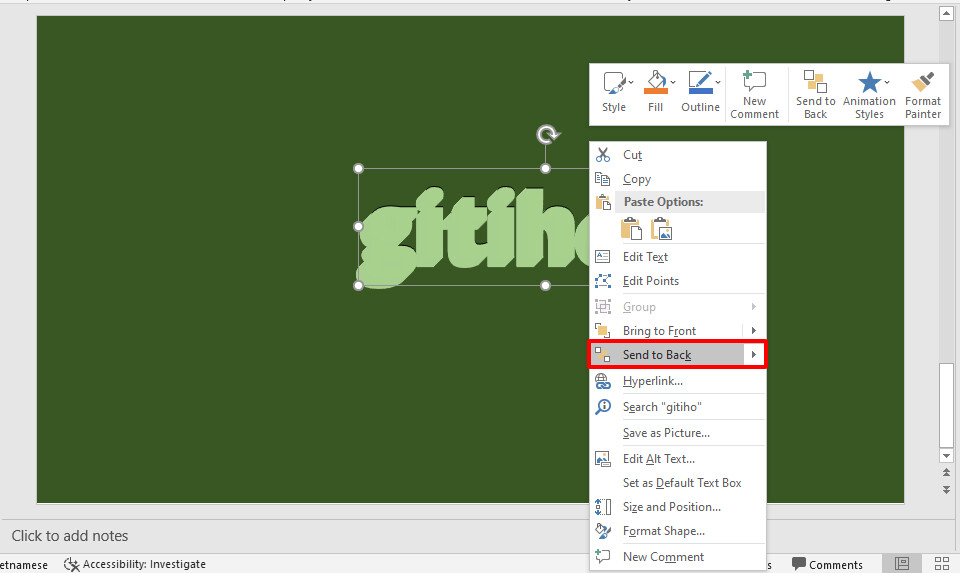Expand the Animation Styles dropdown arrow
This screenshot has height=573, width=960.
coord(887,82)
